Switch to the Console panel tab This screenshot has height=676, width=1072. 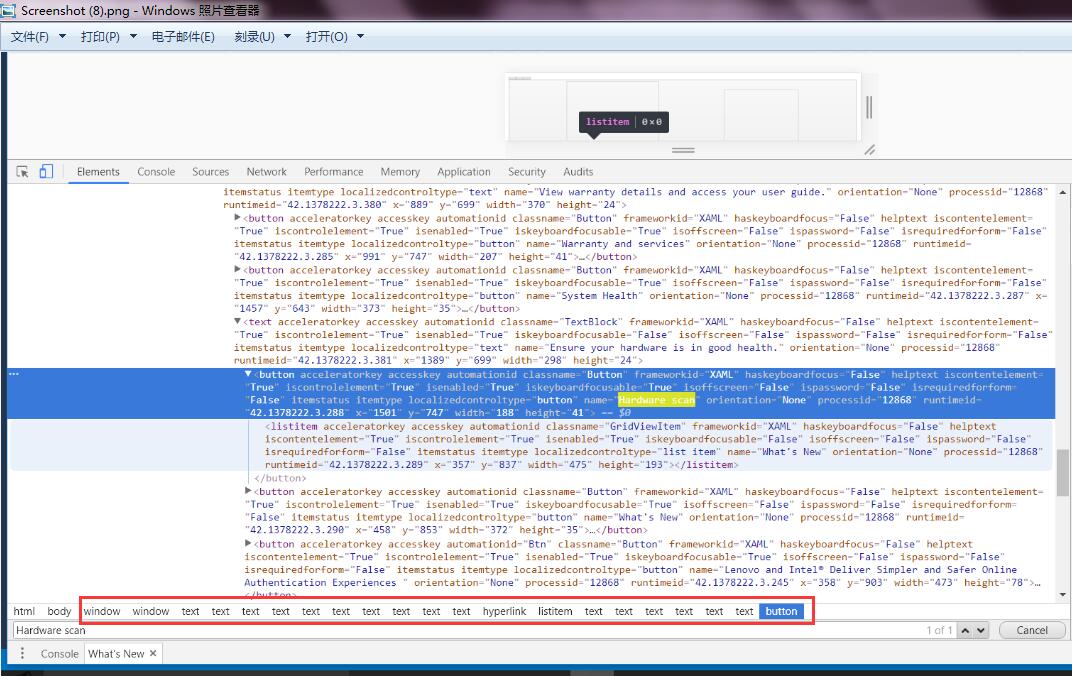pyautogui.click(x=156, y=172)
